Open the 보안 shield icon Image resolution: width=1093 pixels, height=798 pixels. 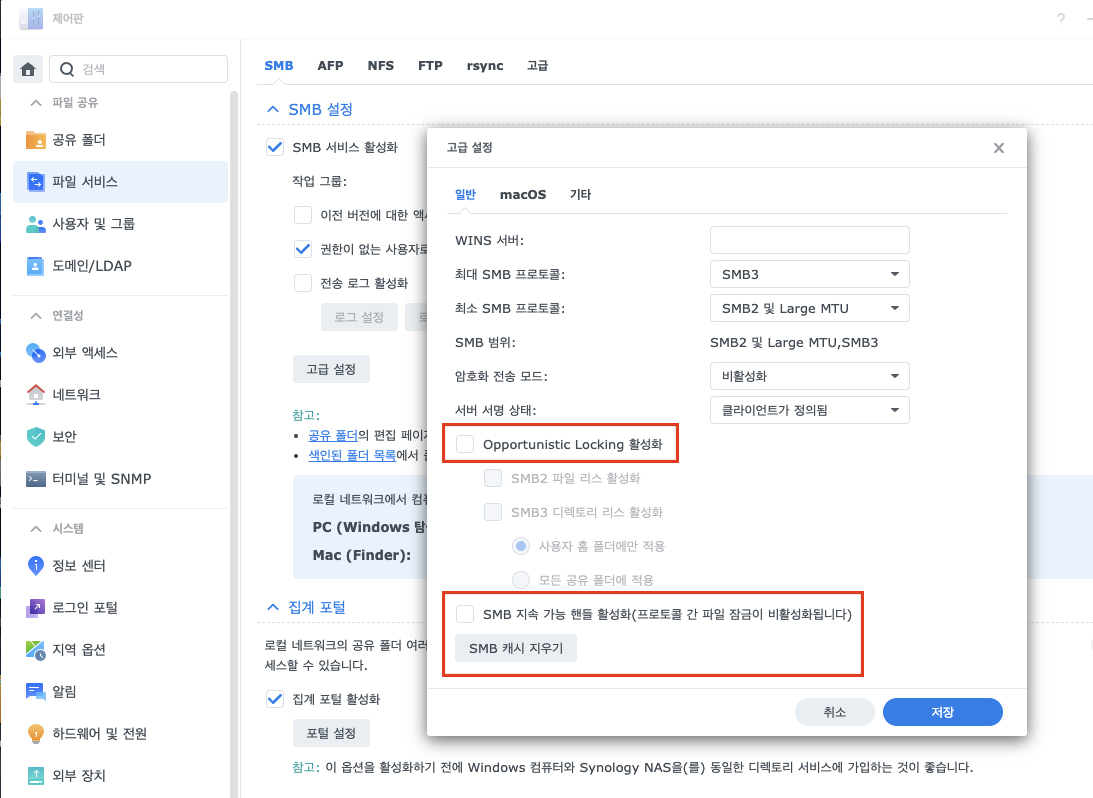click(36, 437)
